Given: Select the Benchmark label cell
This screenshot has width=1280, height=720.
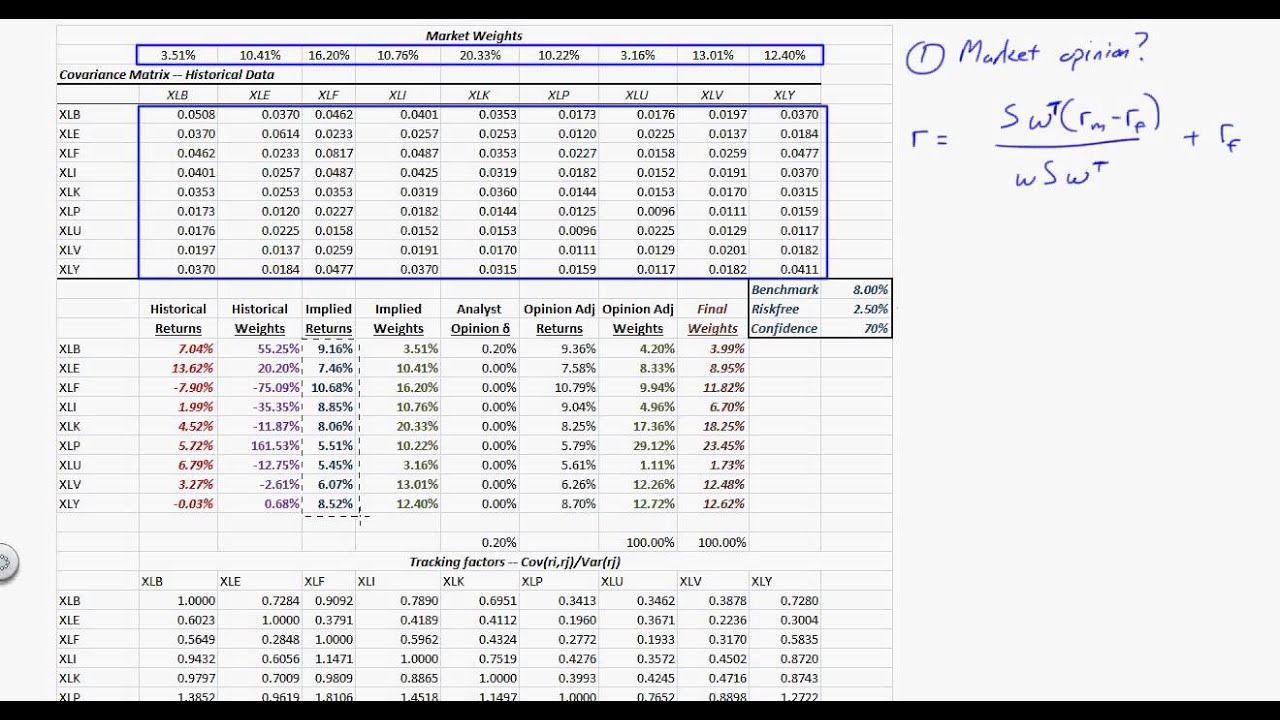Looking at the screenshot, I should 785,290.
